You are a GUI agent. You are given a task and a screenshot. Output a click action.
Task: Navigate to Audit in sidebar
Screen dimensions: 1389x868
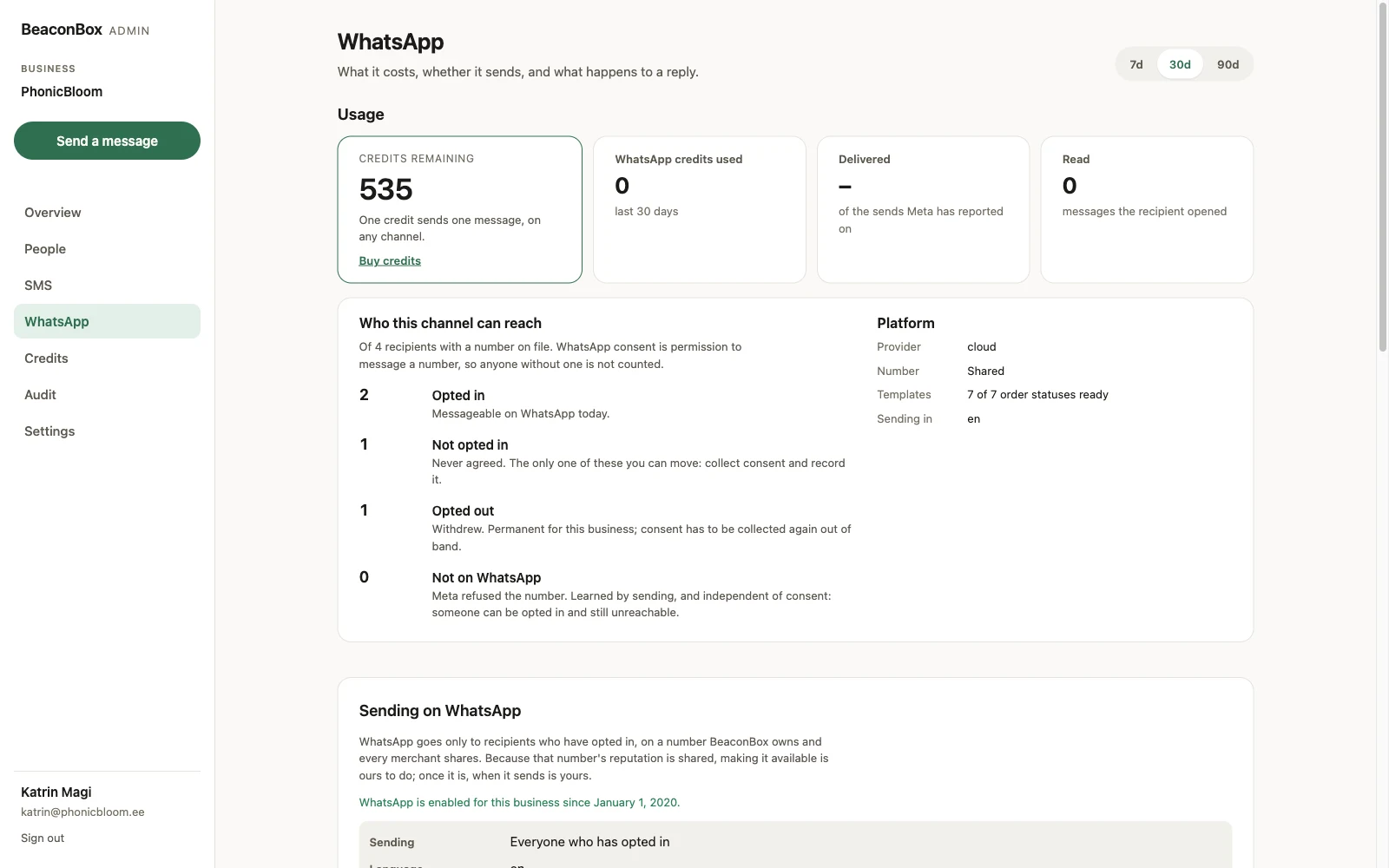coord(107,395)
